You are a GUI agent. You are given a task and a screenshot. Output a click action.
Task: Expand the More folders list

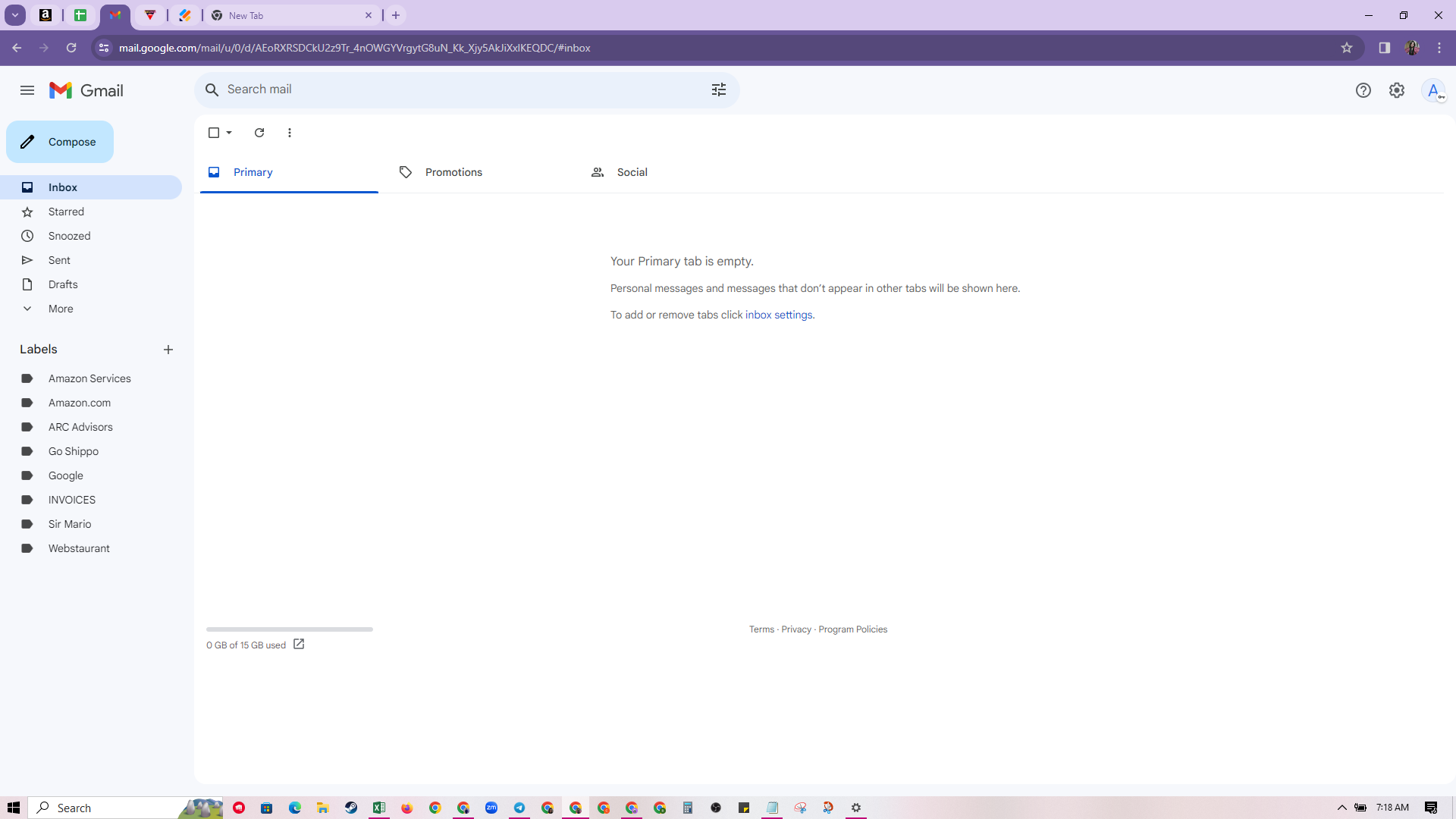tap(91, 309)
